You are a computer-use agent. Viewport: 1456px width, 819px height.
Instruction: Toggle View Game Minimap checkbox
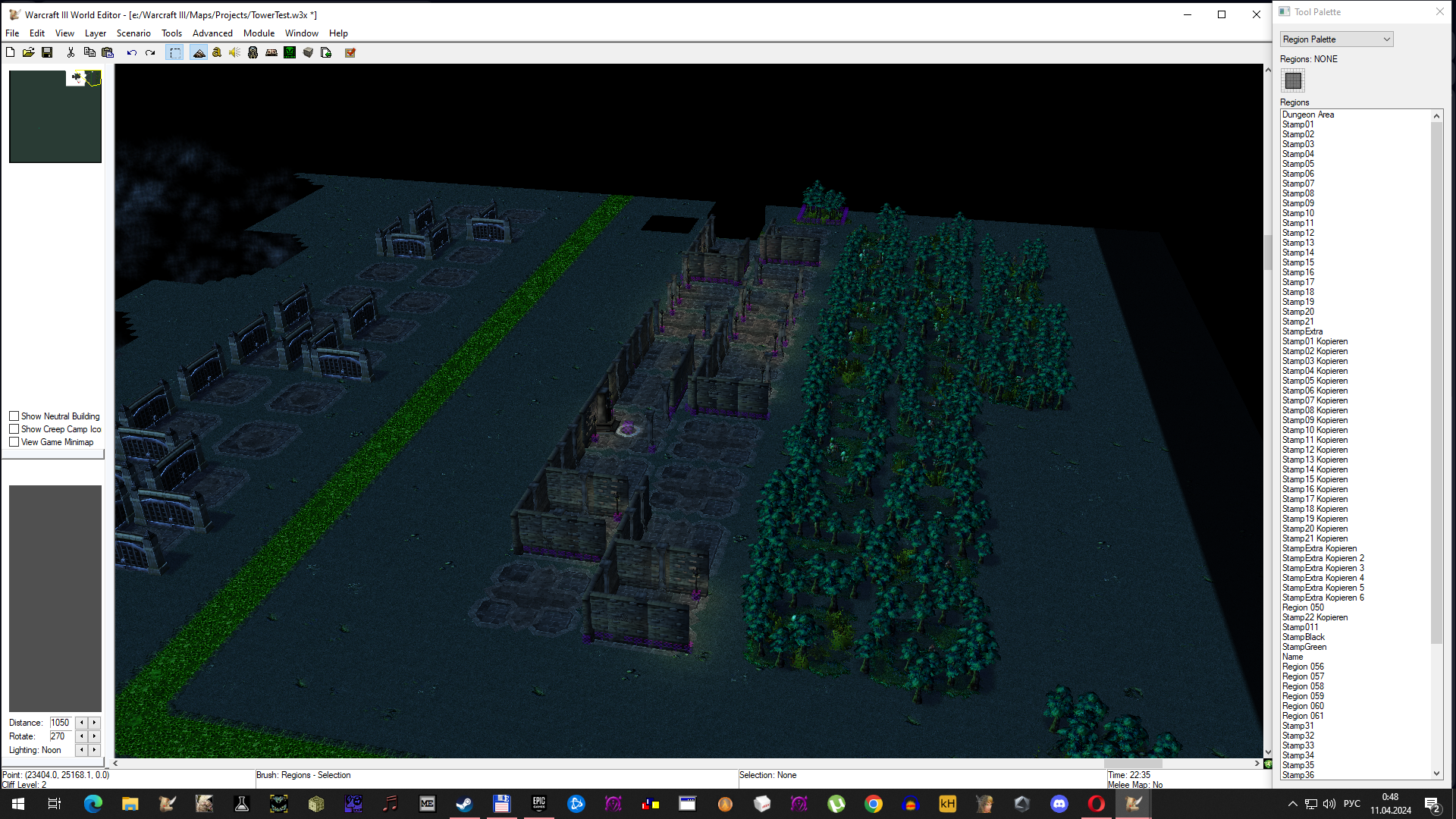(14, 442)
